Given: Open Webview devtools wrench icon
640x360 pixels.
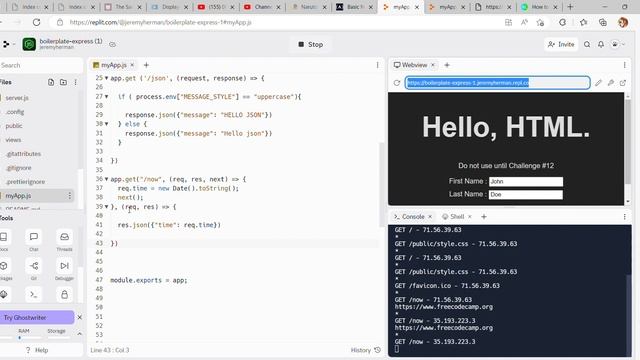Looking at the screenshot, I should pos(611,83).
